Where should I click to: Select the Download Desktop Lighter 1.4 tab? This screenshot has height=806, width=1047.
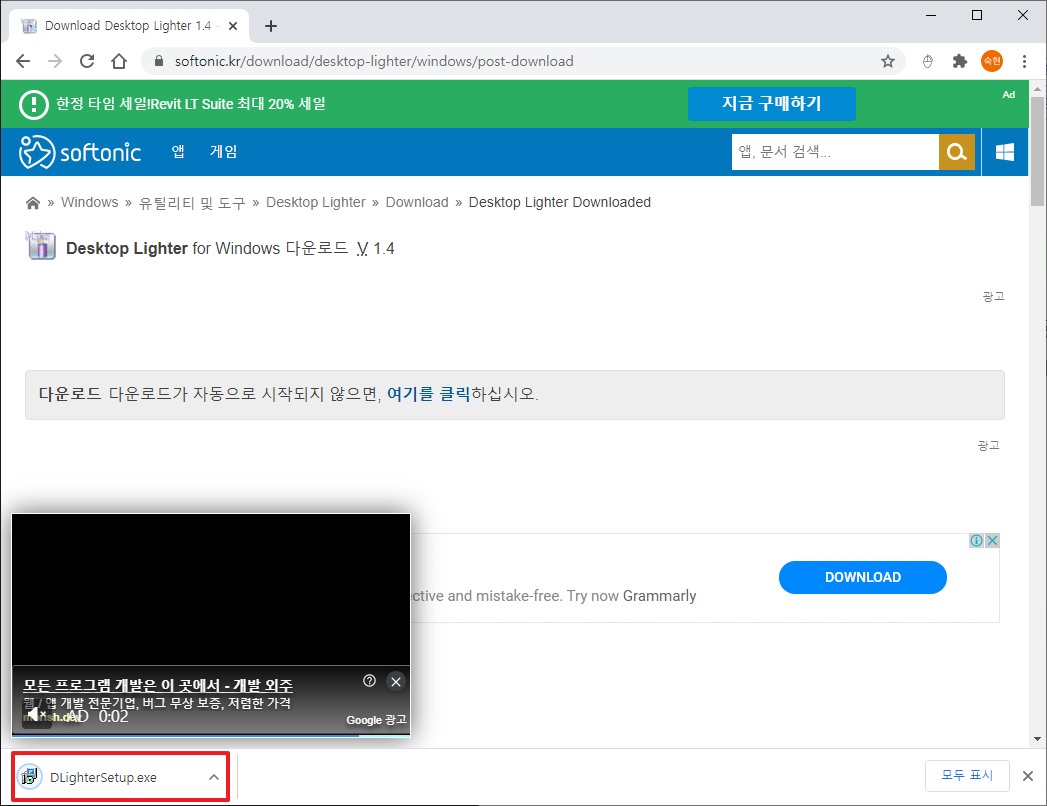coord(130,26)
